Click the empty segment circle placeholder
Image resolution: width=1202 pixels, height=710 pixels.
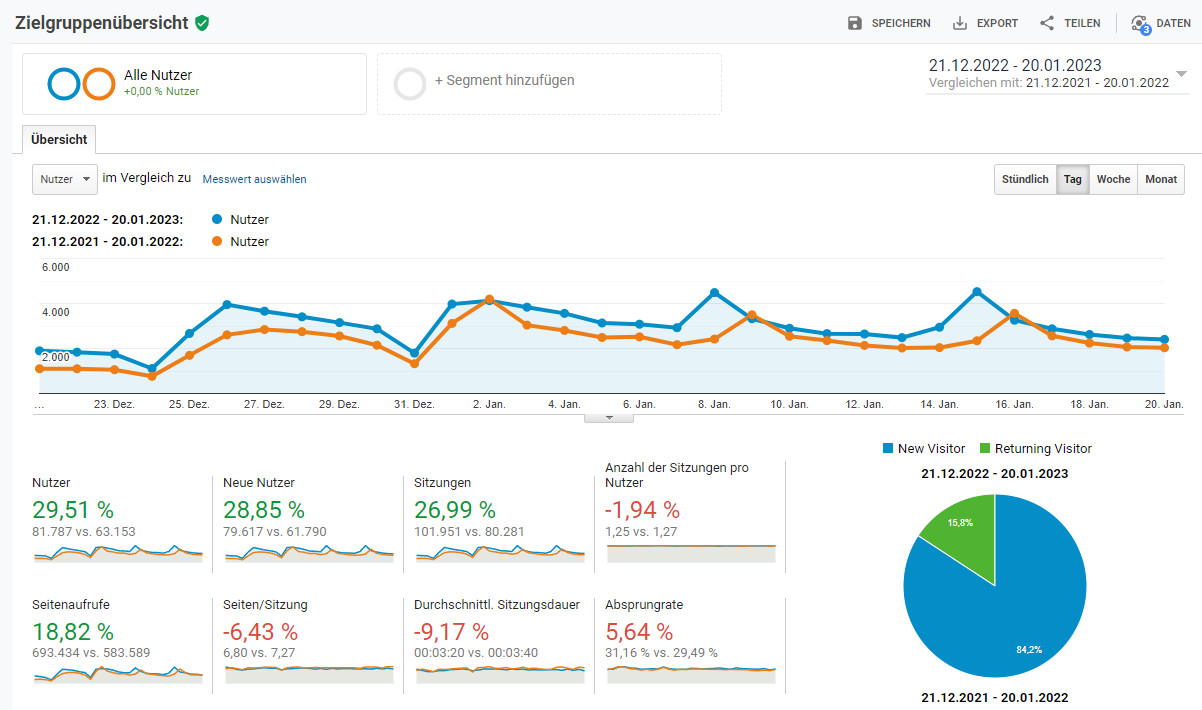pyautogui.click(x=410, y=84)
